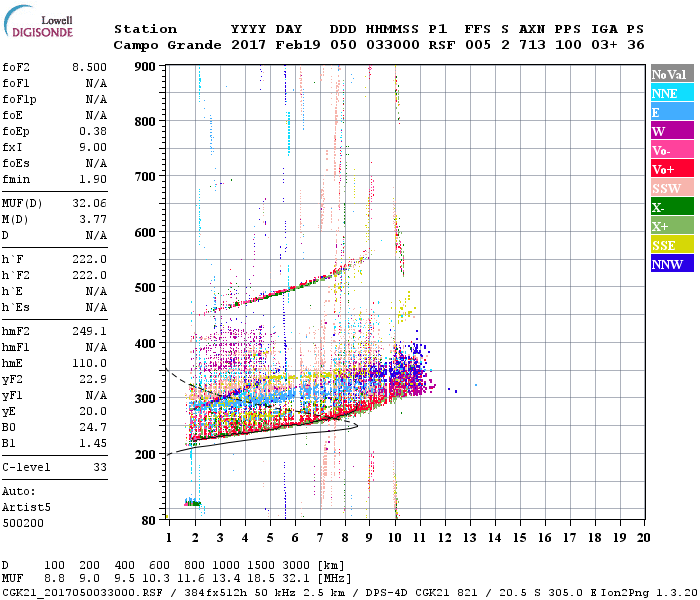Click the hmF2 value 249.1
700x600 pixels.
(89, 331)
